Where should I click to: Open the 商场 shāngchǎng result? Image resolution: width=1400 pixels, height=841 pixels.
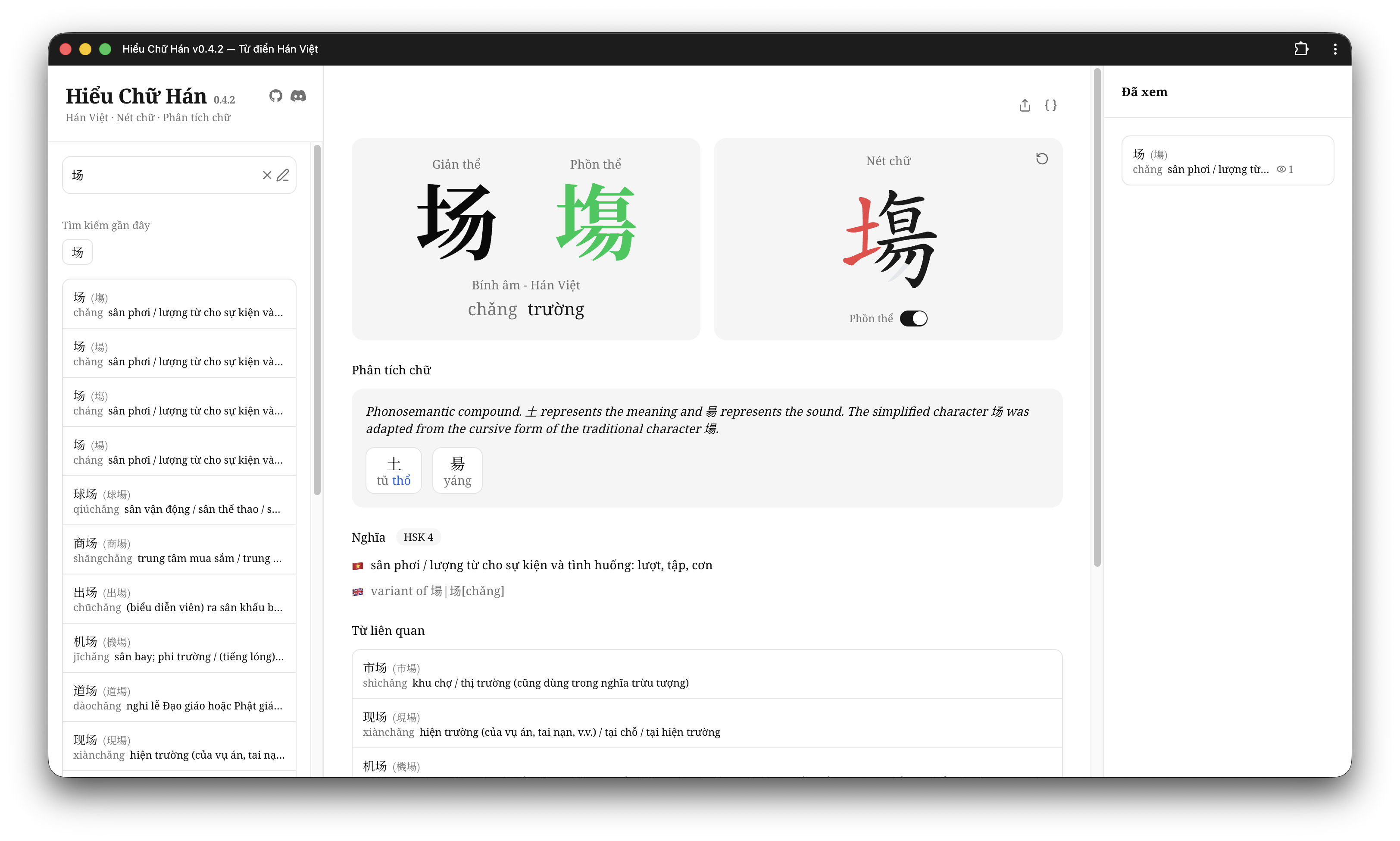[179, 550]
